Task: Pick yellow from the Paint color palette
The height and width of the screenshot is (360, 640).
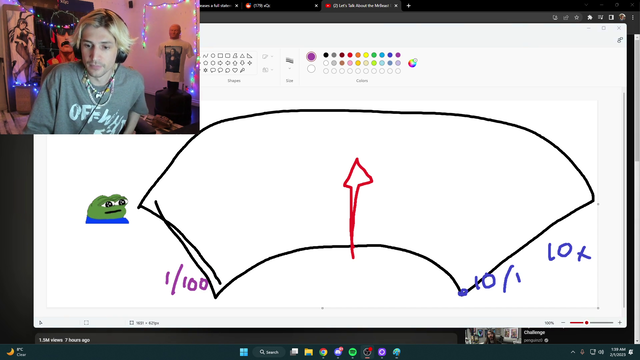Action: pyautogui.click(x=366, y=55)
